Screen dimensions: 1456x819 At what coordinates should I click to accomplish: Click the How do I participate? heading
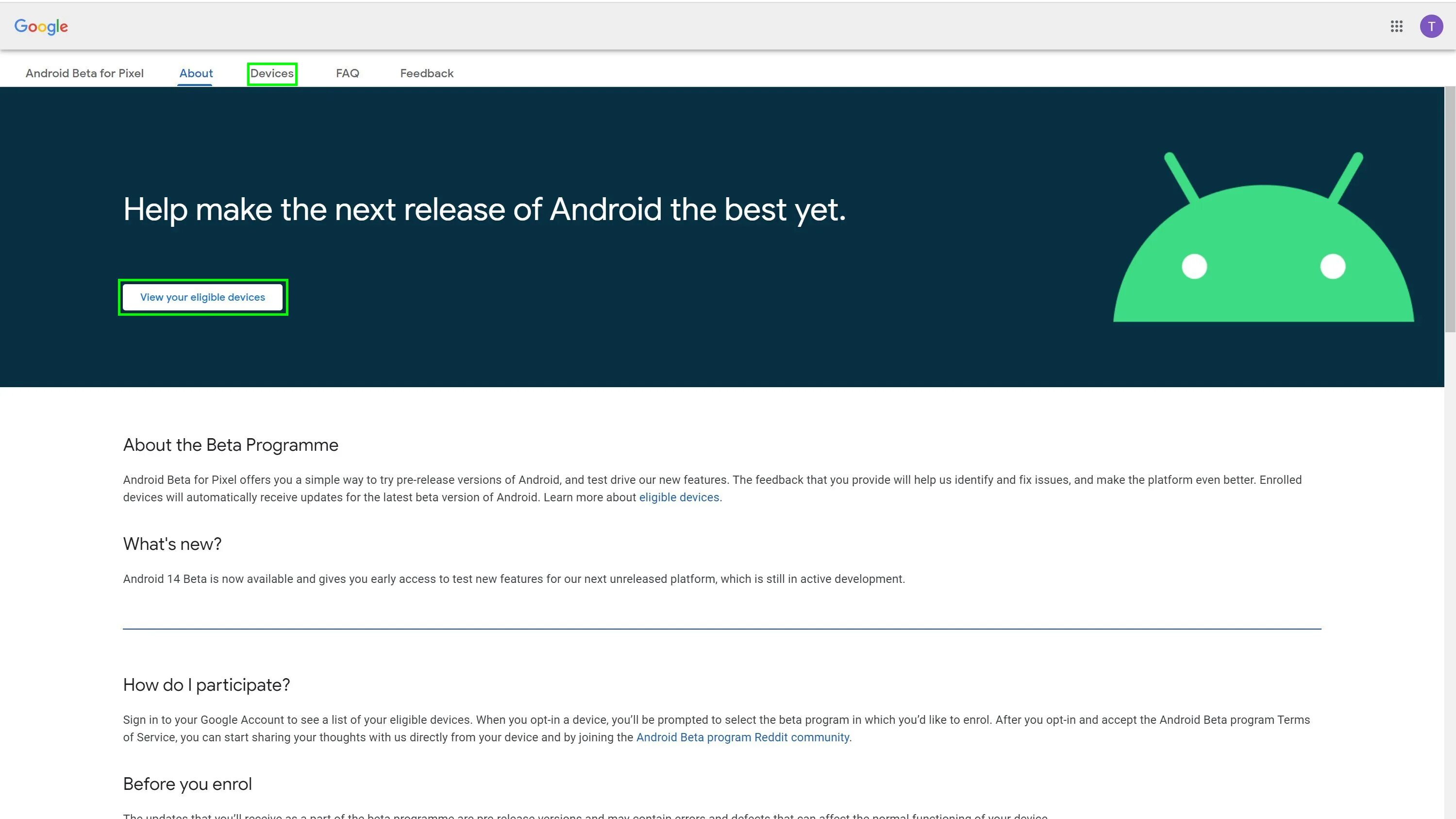pyautogui.click(x=206, y=685)
